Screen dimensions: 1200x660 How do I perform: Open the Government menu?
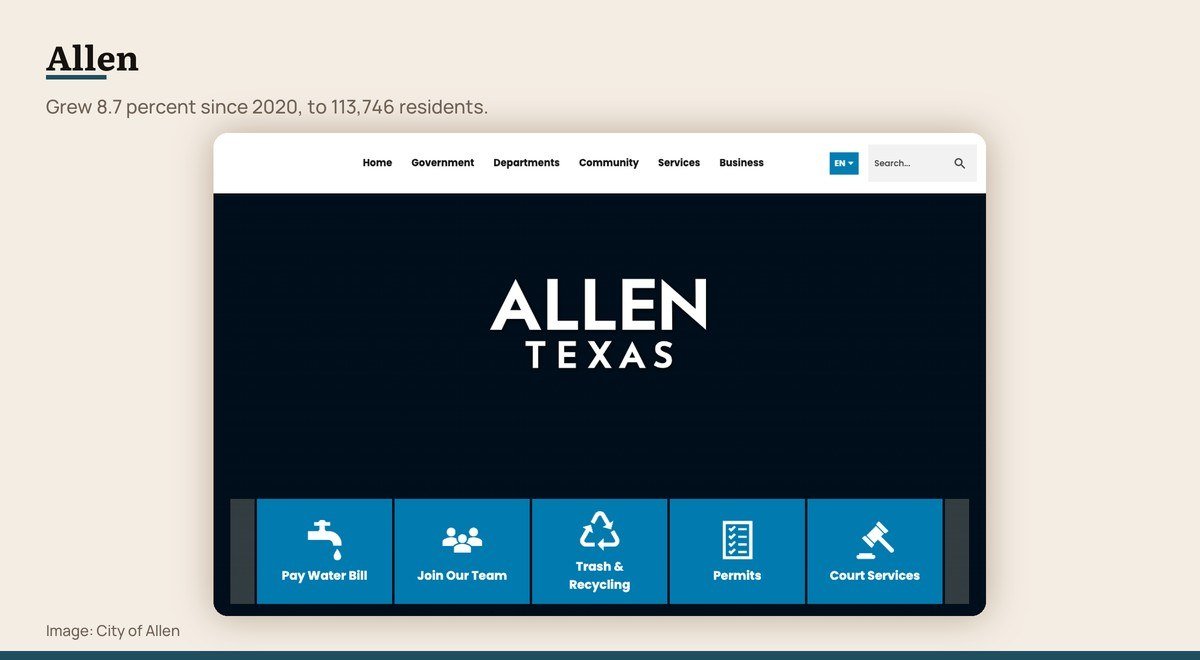coord(443,163)
